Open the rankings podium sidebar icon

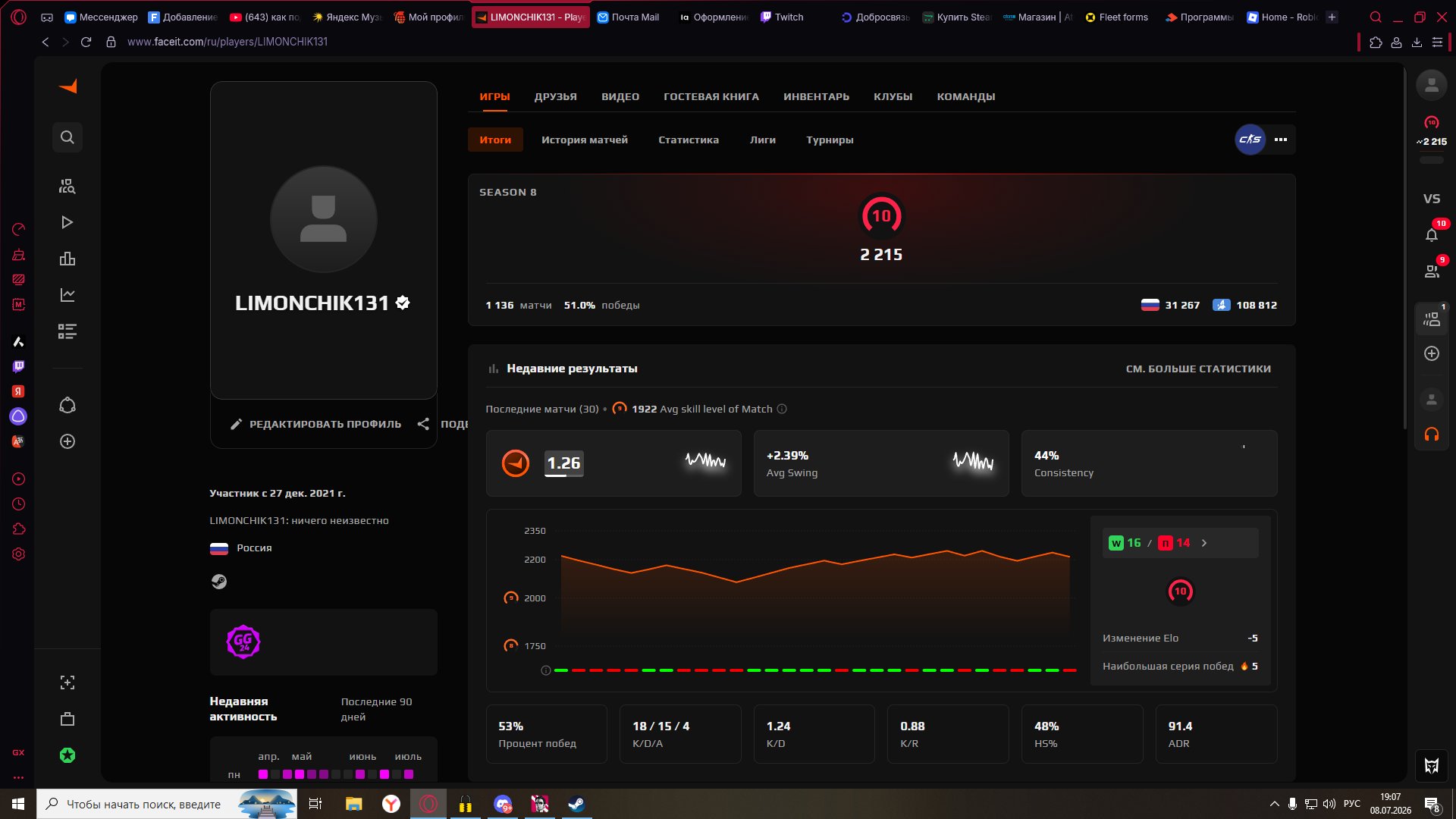67,259
